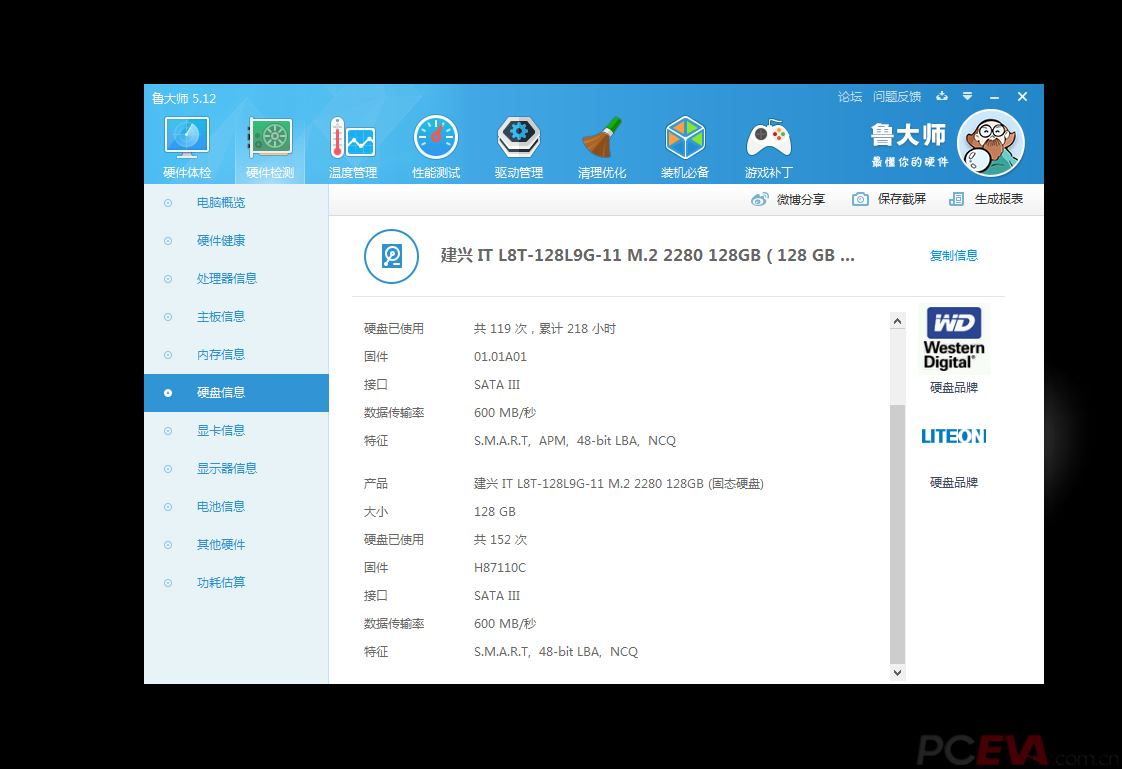Viewport: 1122px width, 769px height.
Task: Minimize the 鲁大师 window
Action: pyautogui.click(x=995, y=97)
